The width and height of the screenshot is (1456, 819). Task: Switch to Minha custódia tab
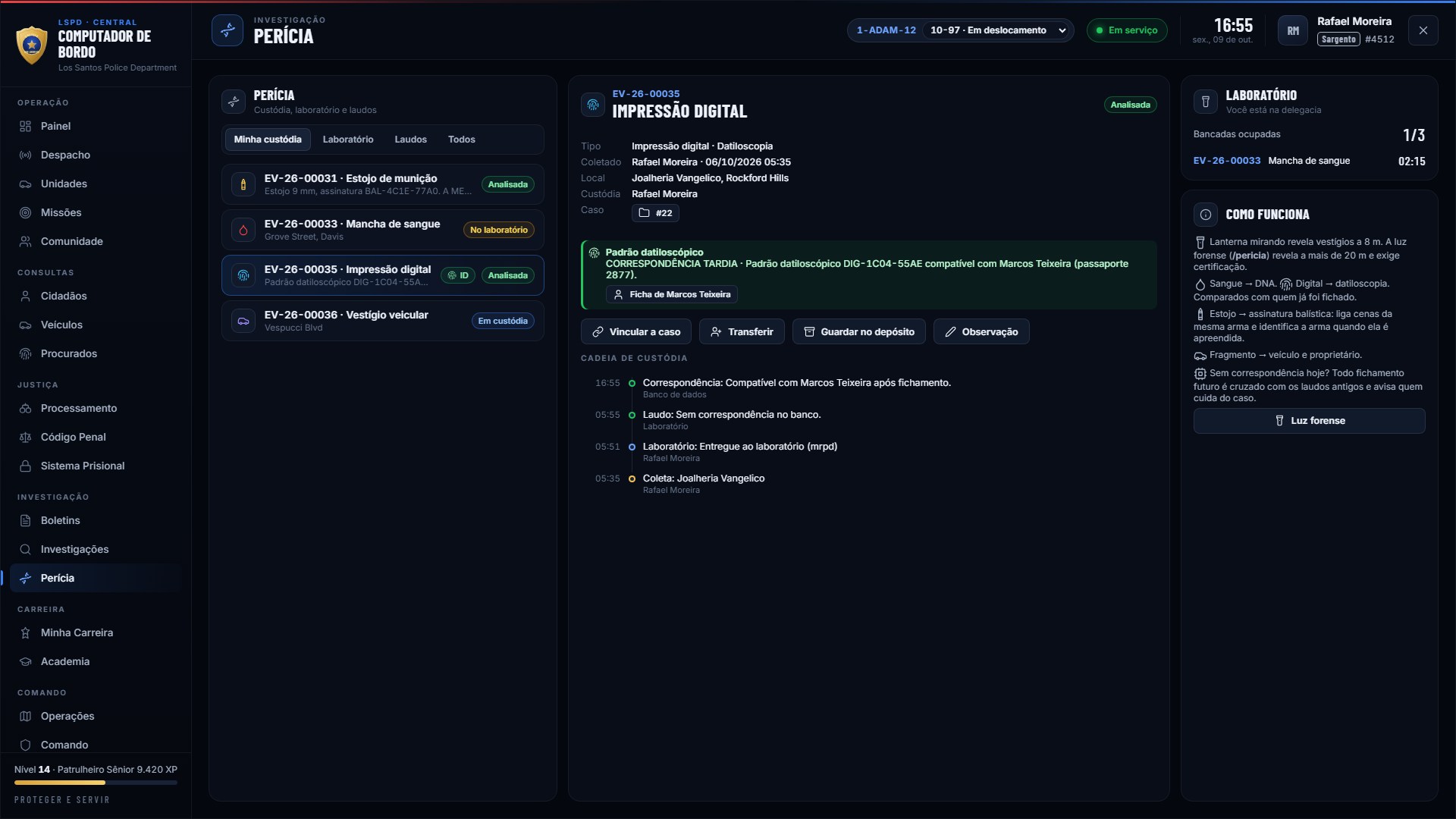[x=268, y=140]
